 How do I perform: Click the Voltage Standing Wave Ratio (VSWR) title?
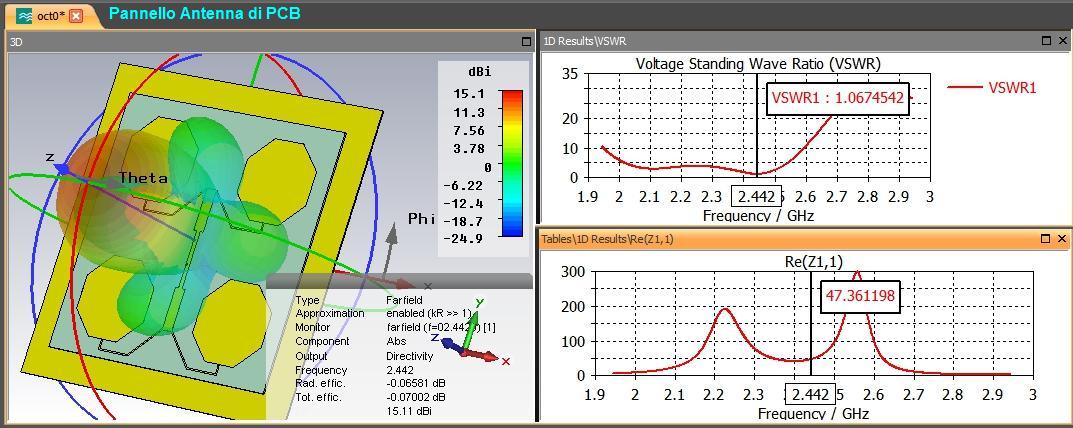[x=758, y=64]
